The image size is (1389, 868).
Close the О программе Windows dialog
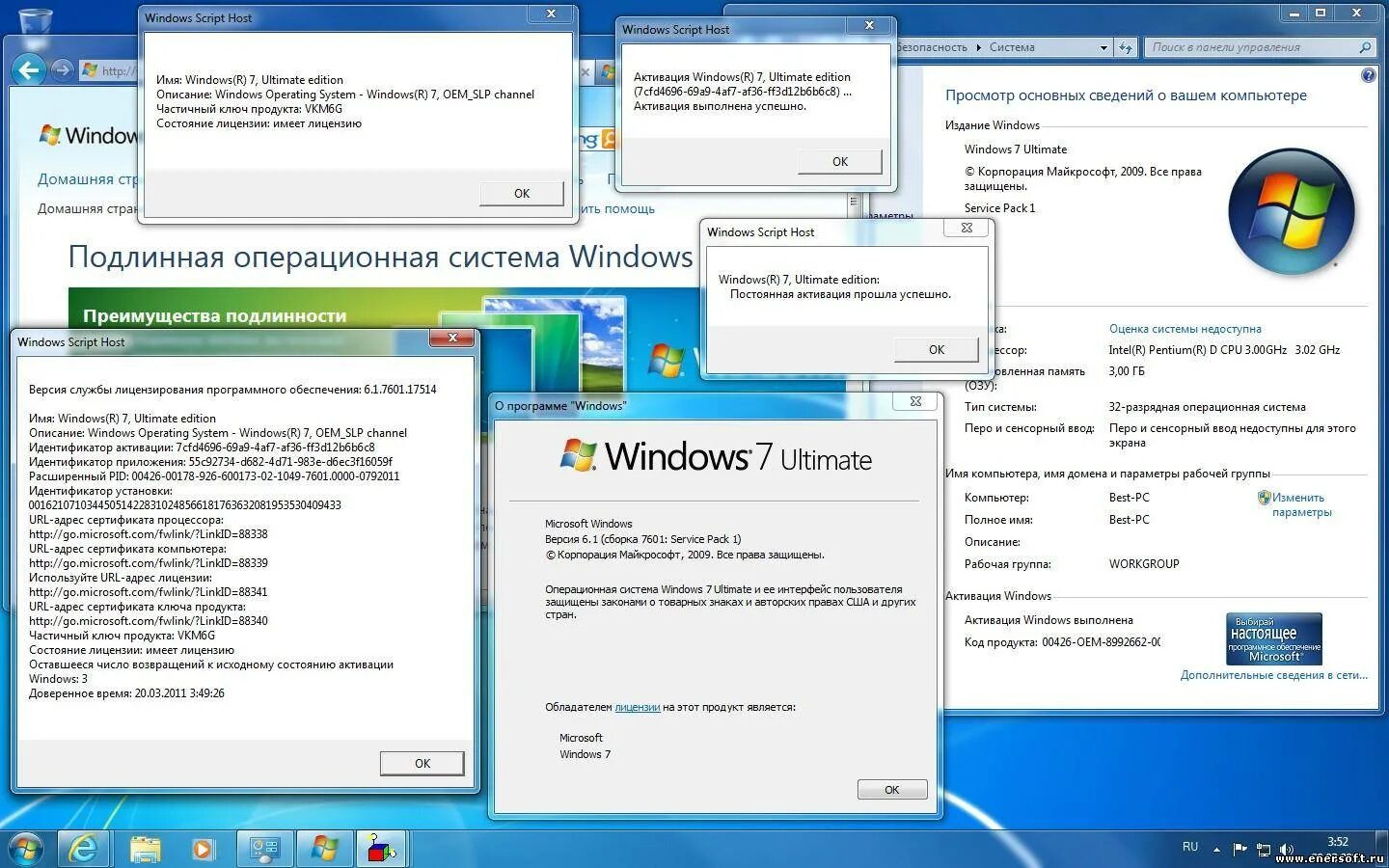tap(915, 401)
